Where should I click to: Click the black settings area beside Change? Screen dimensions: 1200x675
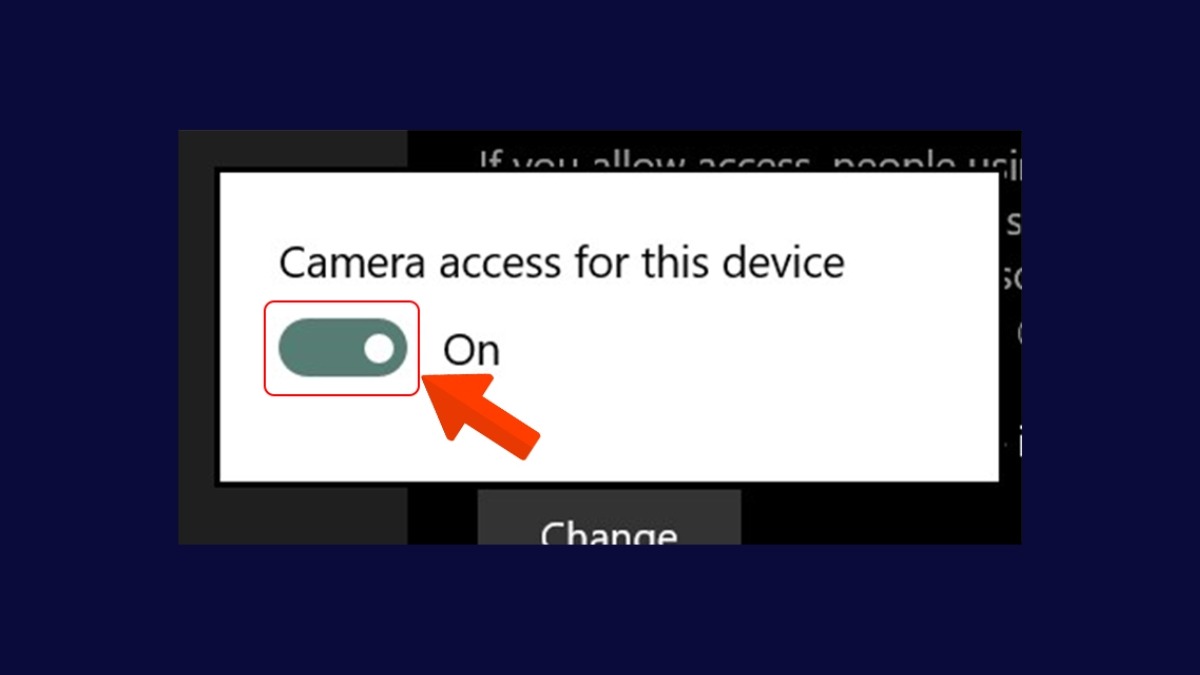(x=880, y=517)
